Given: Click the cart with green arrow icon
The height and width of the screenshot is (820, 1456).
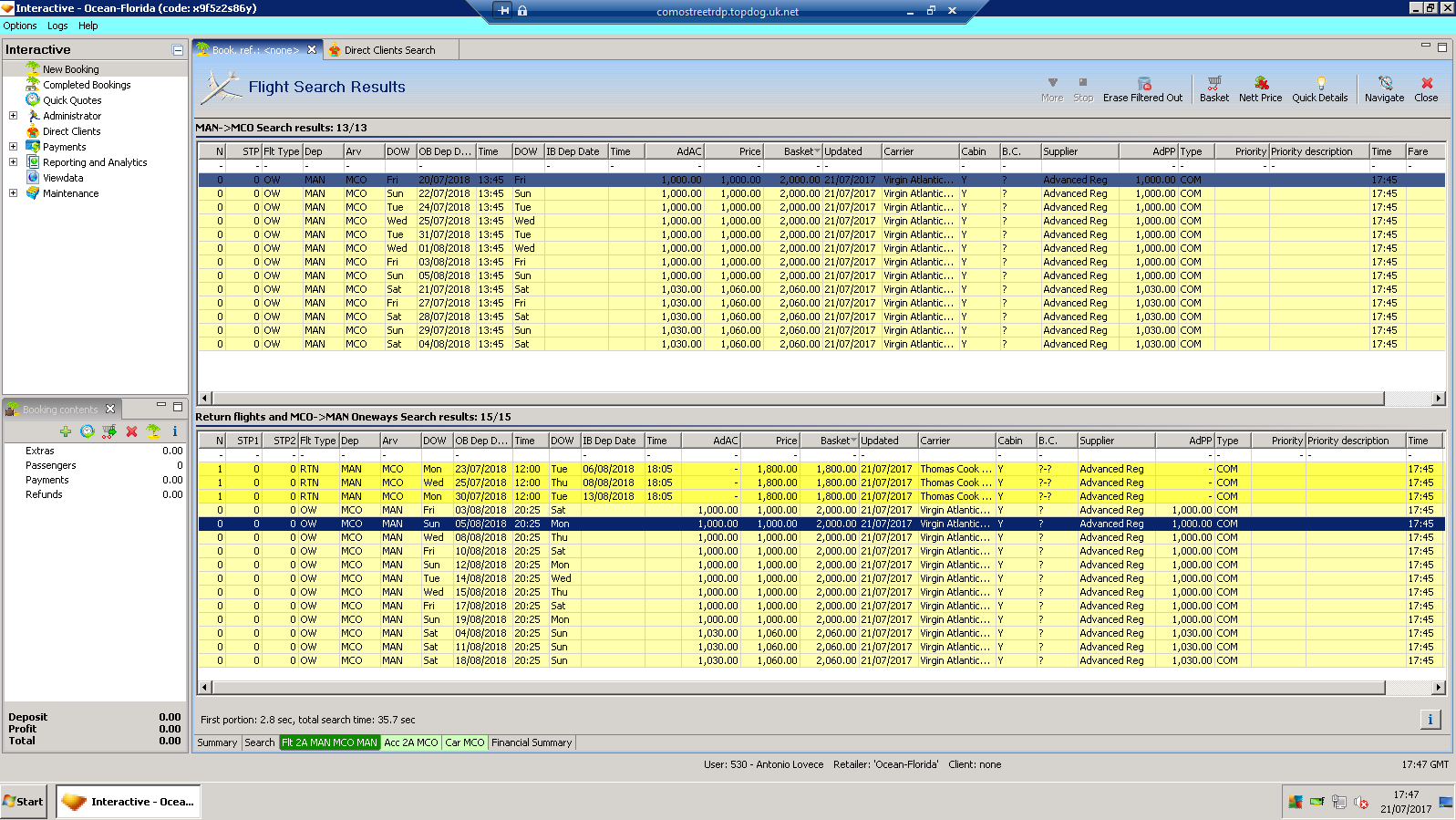Looking at the screenshot, I should point(109,431).
